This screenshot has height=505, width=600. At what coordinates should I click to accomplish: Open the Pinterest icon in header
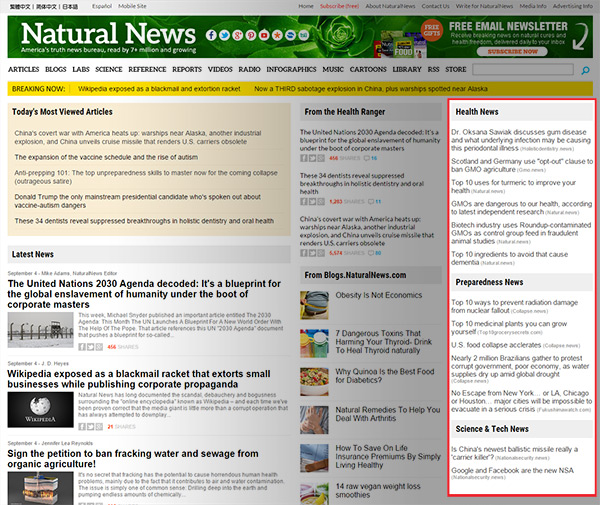pos(251,35)
